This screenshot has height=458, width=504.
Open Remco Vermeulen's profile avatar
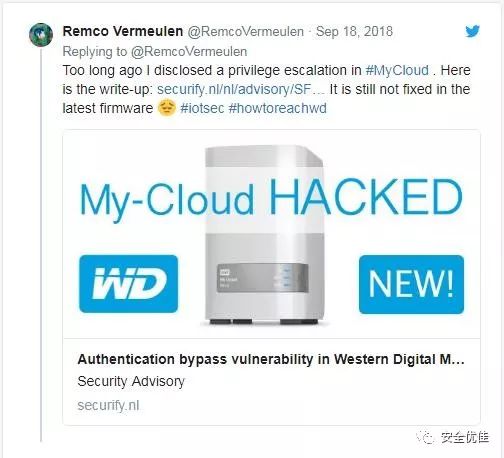tap(41, 35)
